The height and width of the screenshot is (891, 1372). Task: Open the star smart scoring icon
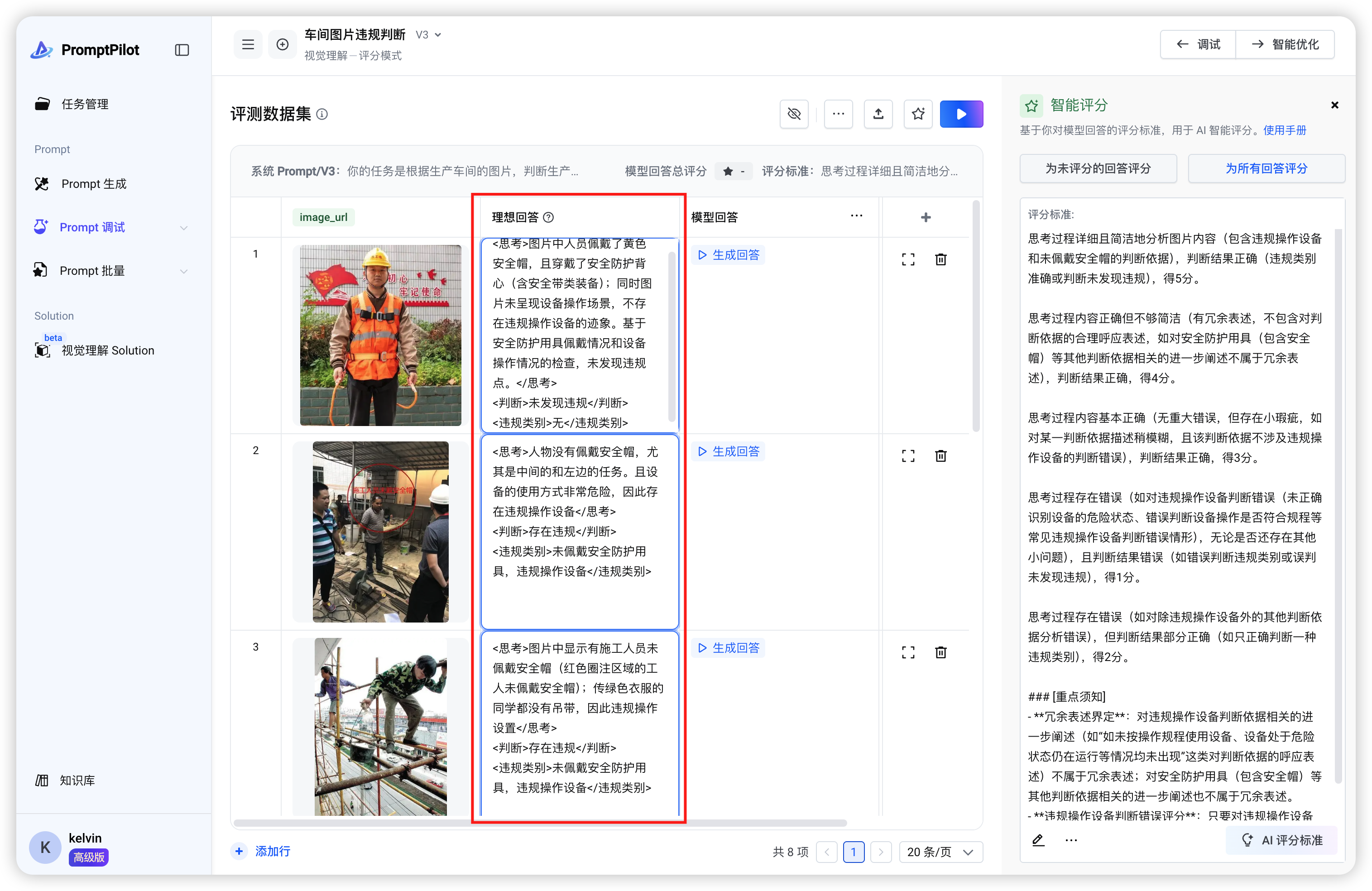(918, 114)
